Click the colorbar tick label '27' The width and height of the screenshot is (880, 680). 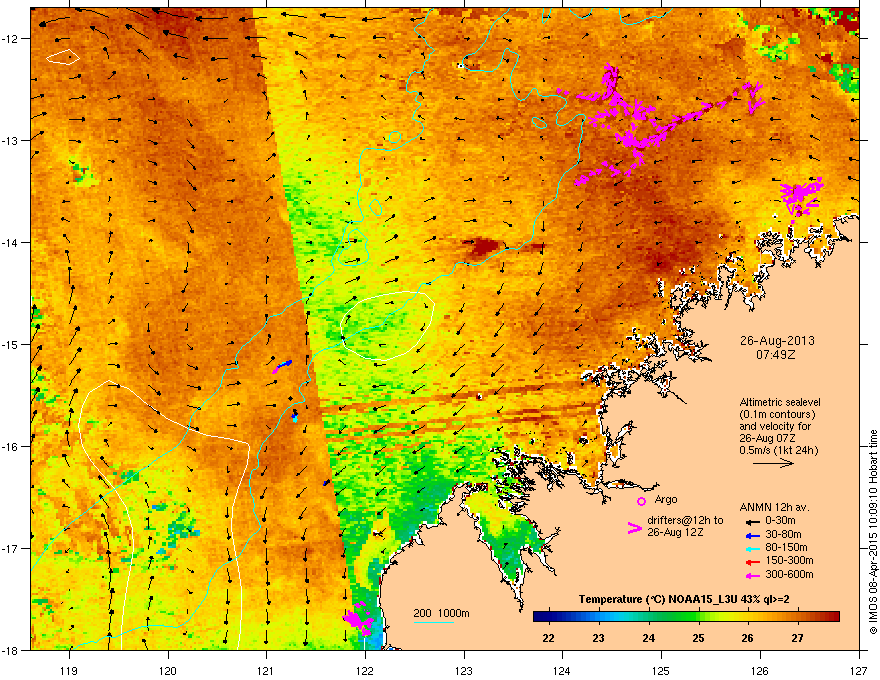click(798, 638)
